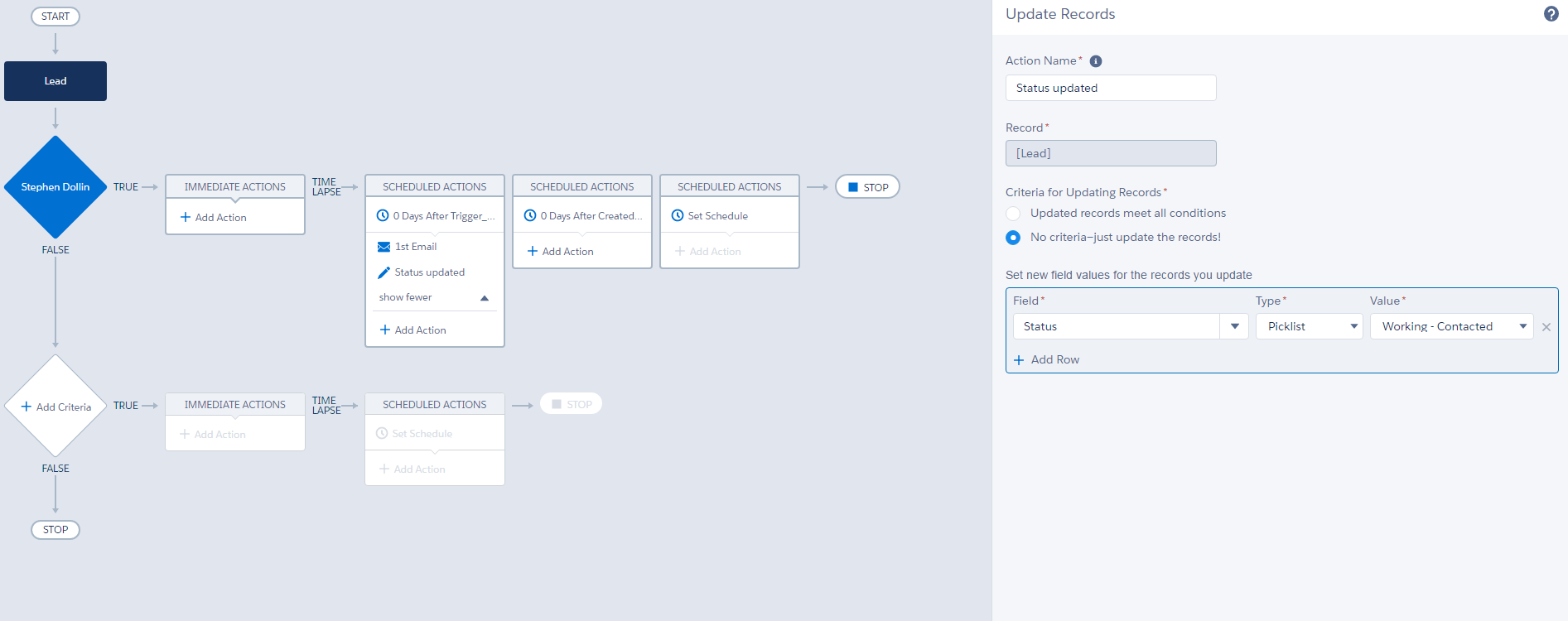Click the Status updated pencil icon
This screenshot has width=1568, height=621.
[x=384, y=272]
